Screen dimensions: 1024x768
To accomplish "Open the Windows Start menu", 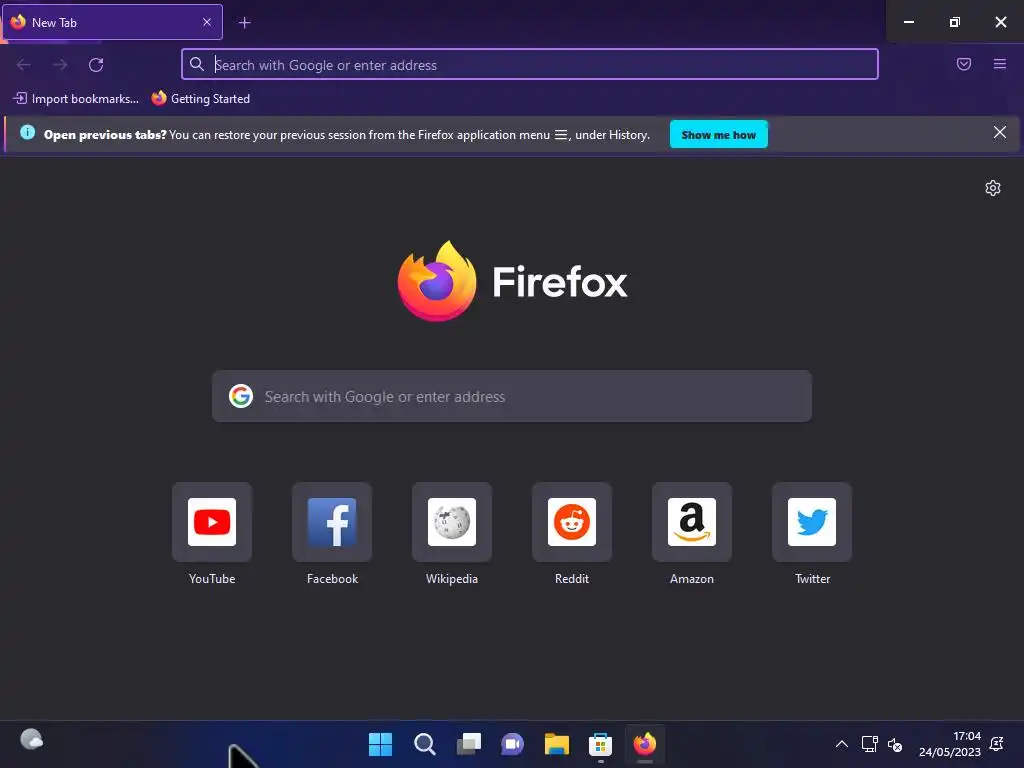I will coord(381,744).
